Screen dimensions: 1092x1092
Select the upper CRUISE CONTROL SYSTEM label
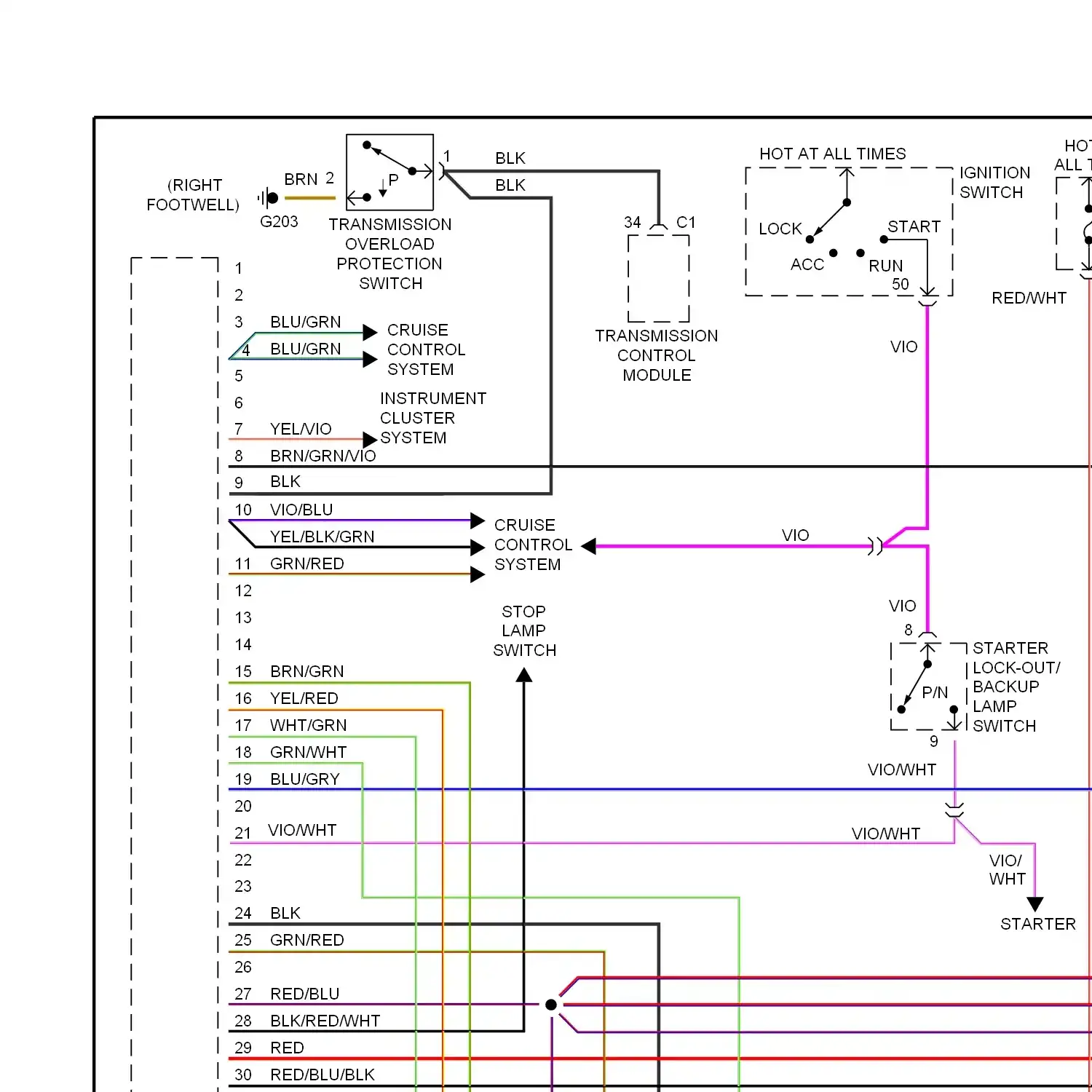[427, 349]
